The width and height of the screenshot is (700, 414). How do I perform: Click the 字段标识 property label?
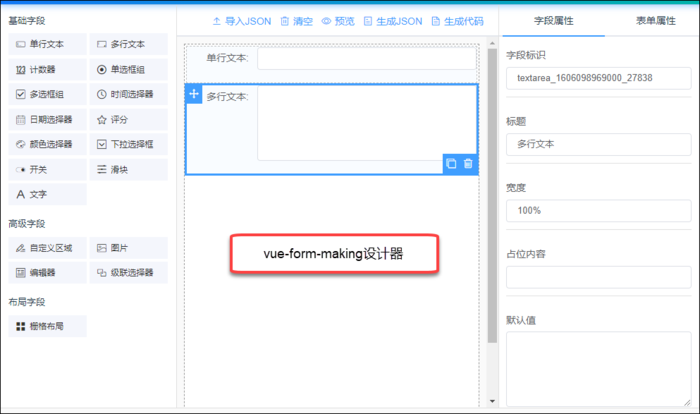pos(526,55)
